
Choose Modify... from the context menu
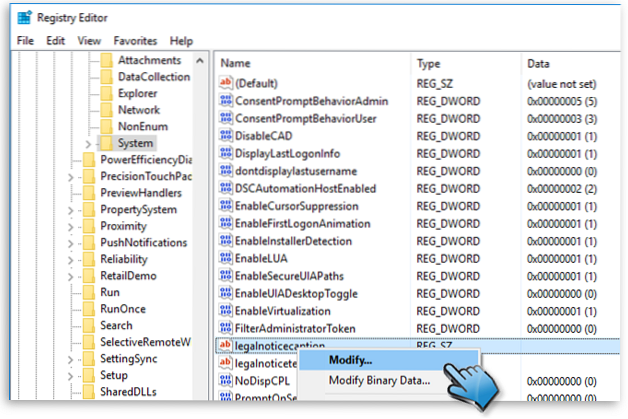(350, 359)
